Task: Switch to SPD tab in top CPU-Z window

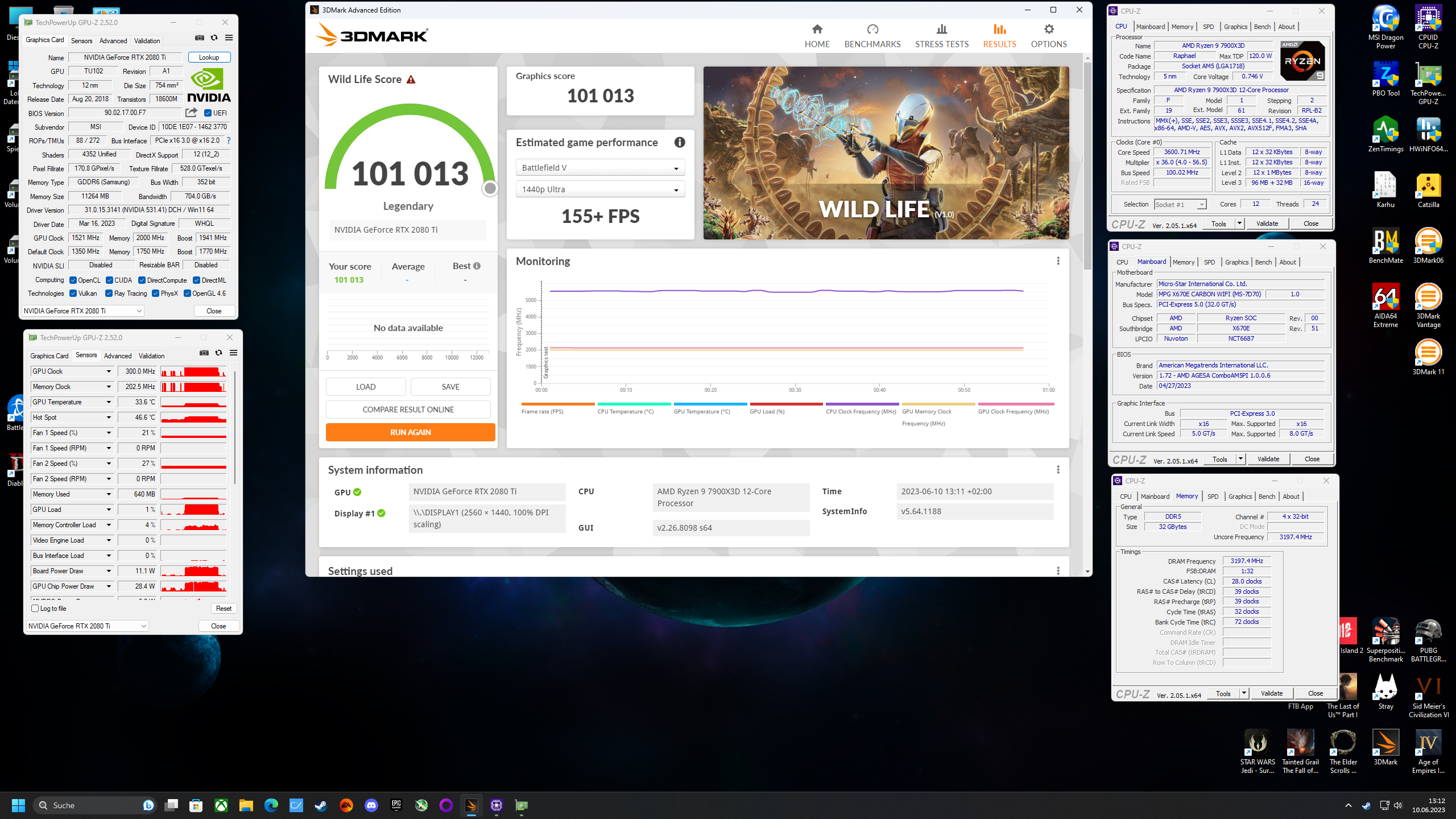Action: tap(1208, 27)
